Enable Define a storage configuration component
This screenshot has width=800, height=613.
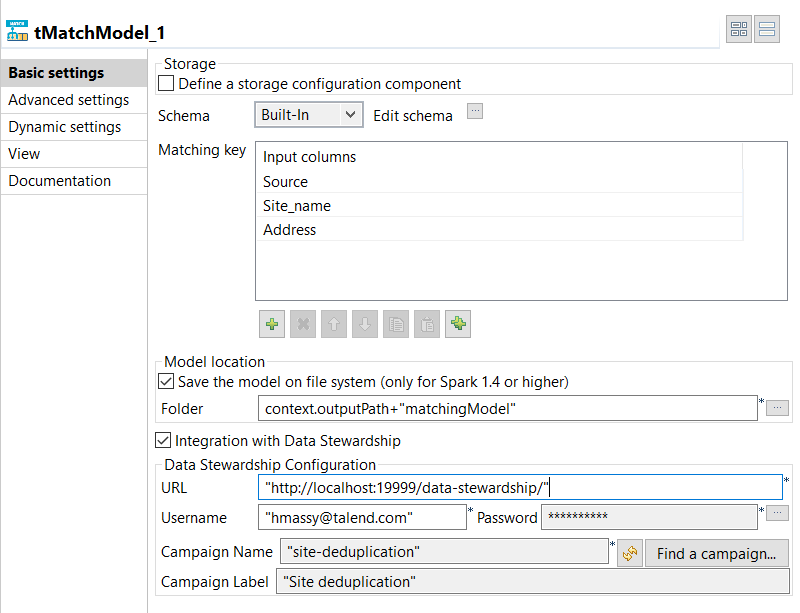pyautogui.click(x=167, y=84)
